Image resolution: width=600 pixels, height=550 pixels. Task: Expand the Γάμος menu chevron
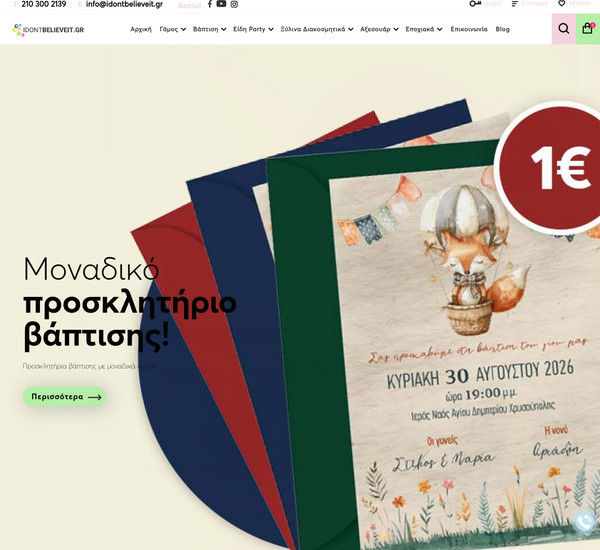point(184,29)
